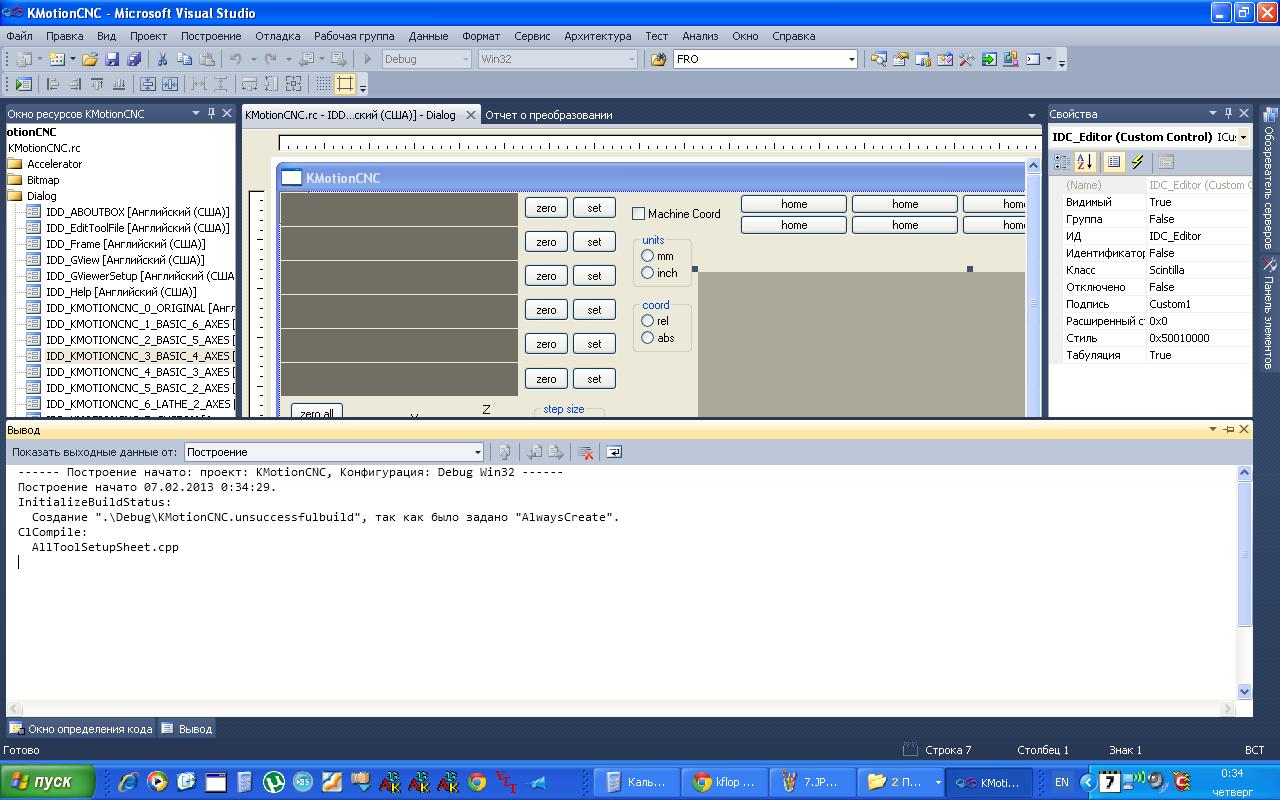This screenshot has width=1280, height=800.
Task: Open Solution Explorer from the toolbar icon
Action: (878, 59)
